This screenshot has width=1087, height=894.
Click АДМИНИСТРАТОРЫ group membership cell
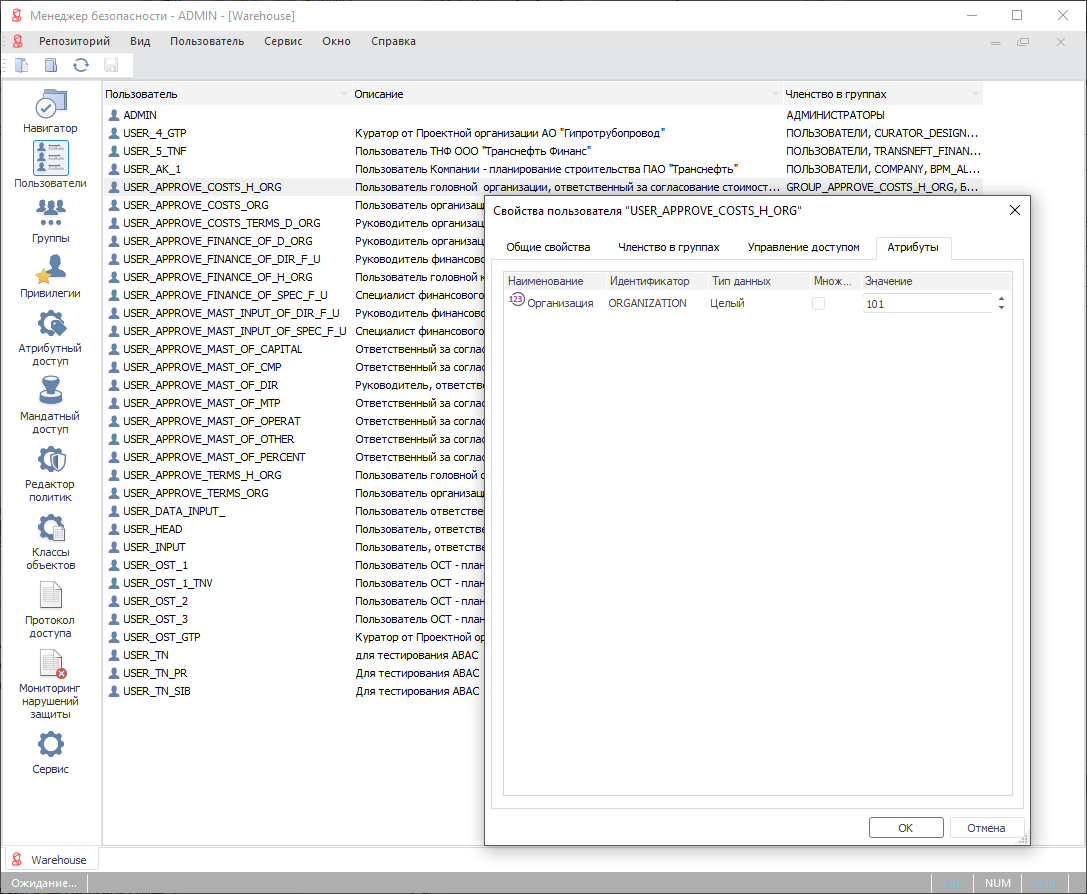pyautogui.click(x=835, y=115)
